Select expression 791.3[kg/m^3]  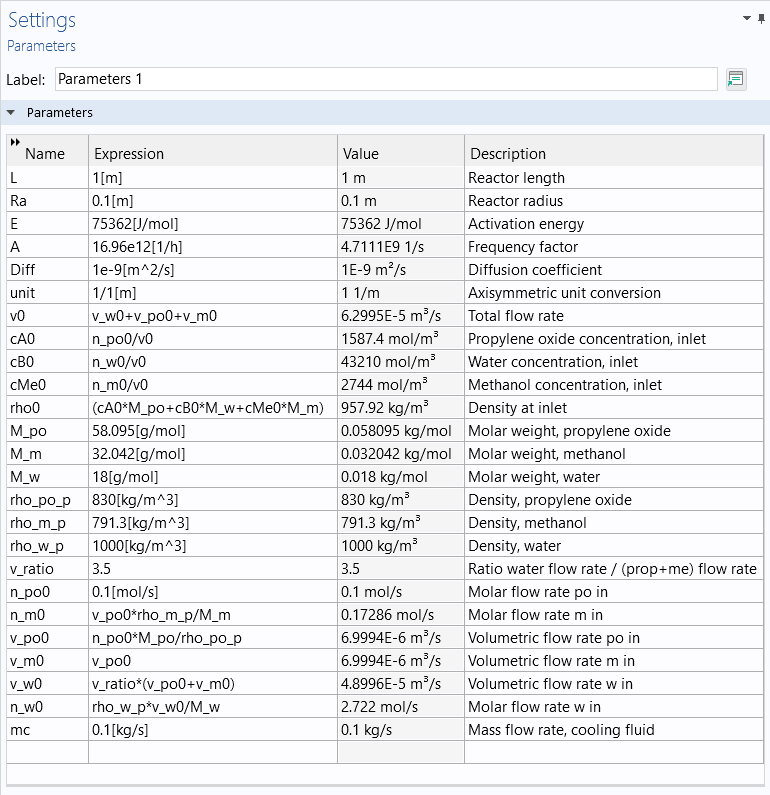click(x=213, y=523)
